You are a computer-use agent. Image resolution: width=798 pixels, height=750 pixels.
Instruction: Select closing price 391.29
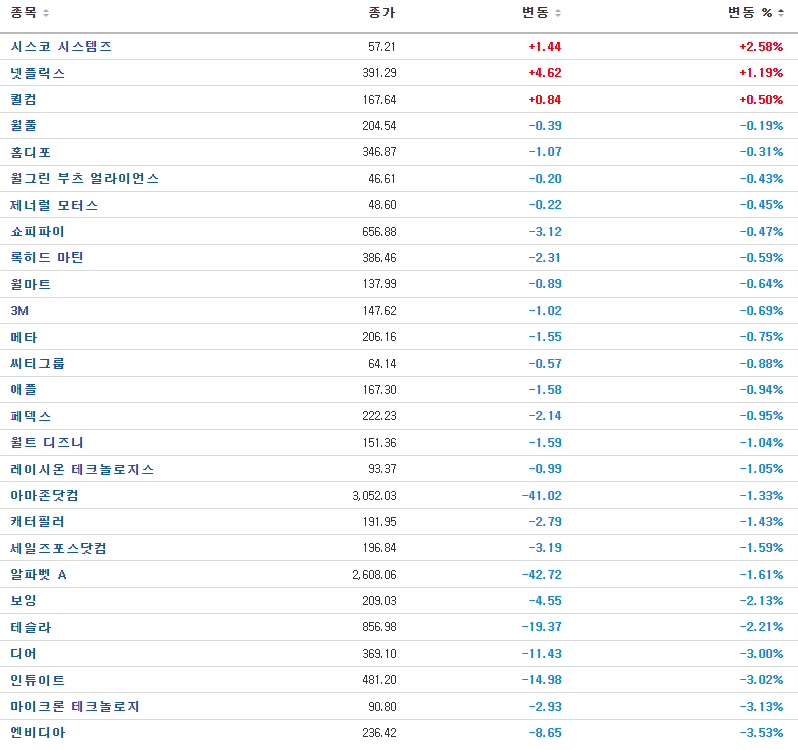tap(379, 73)
